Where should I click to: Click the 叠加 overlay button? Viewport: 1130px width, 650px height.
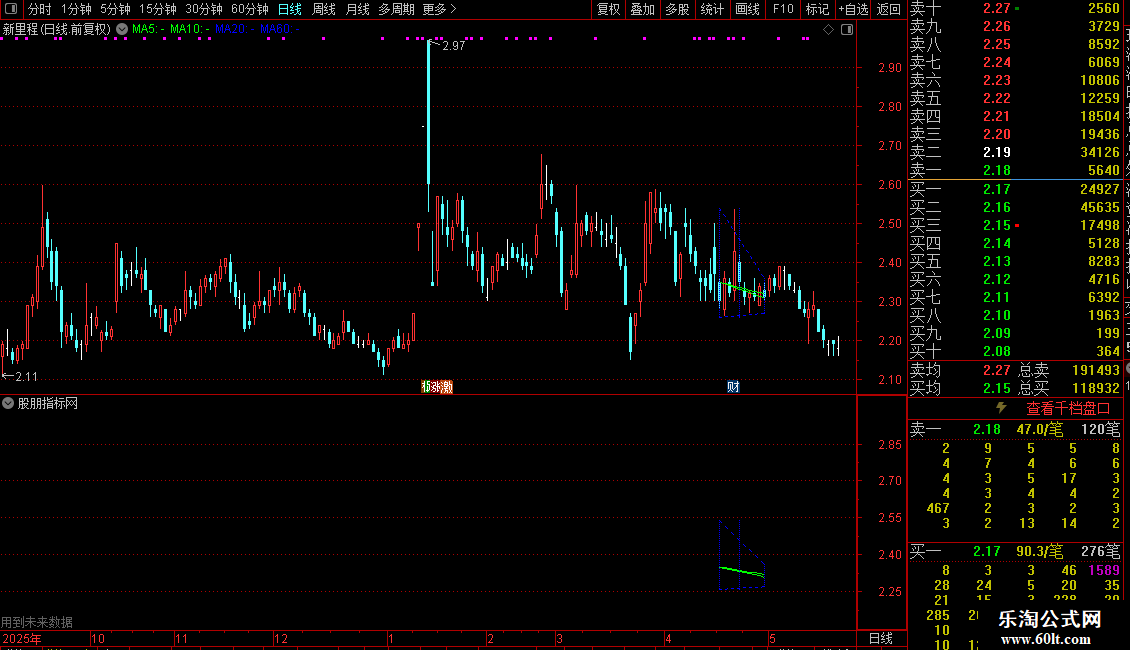click(643, 9)
